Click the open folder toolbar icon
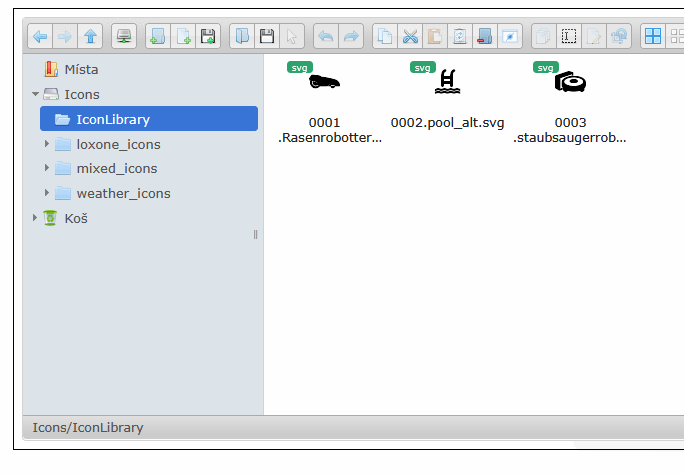 [242, 36]
